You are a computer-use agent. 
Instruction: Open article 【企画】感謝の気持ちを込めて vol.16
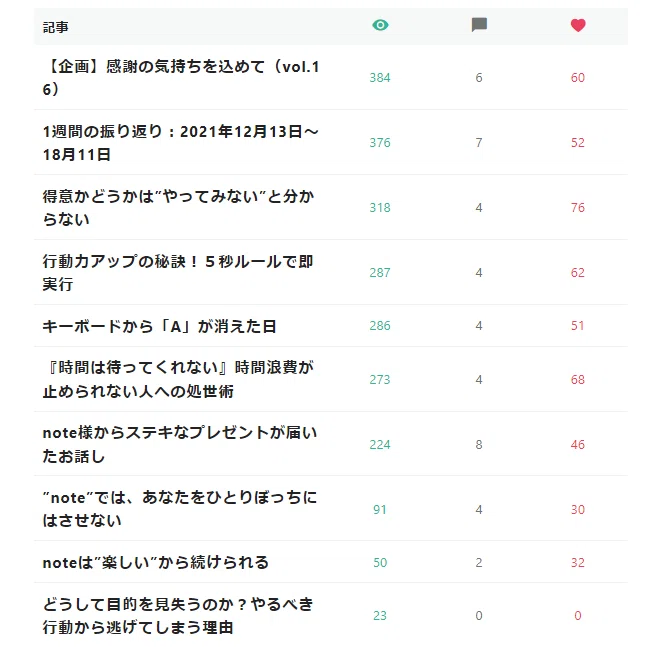tap(181, 78)
